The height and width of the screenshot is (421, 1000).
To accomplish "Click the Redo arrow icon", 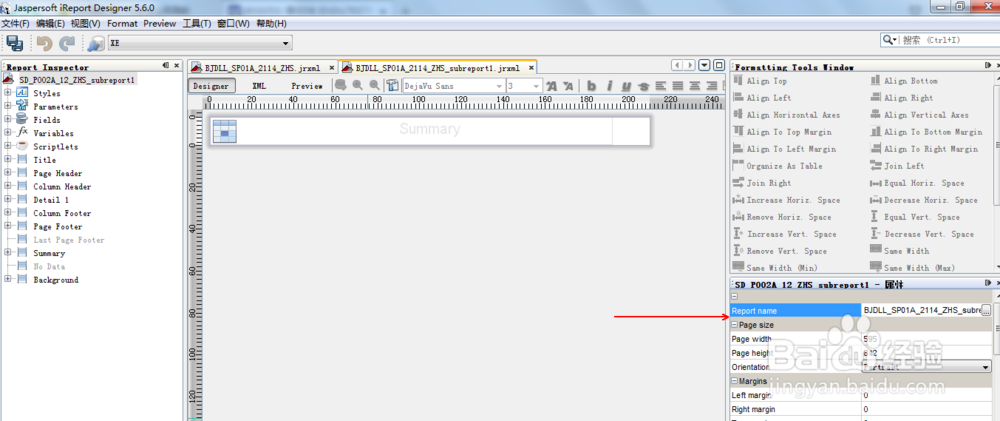I will coord(67,43).
